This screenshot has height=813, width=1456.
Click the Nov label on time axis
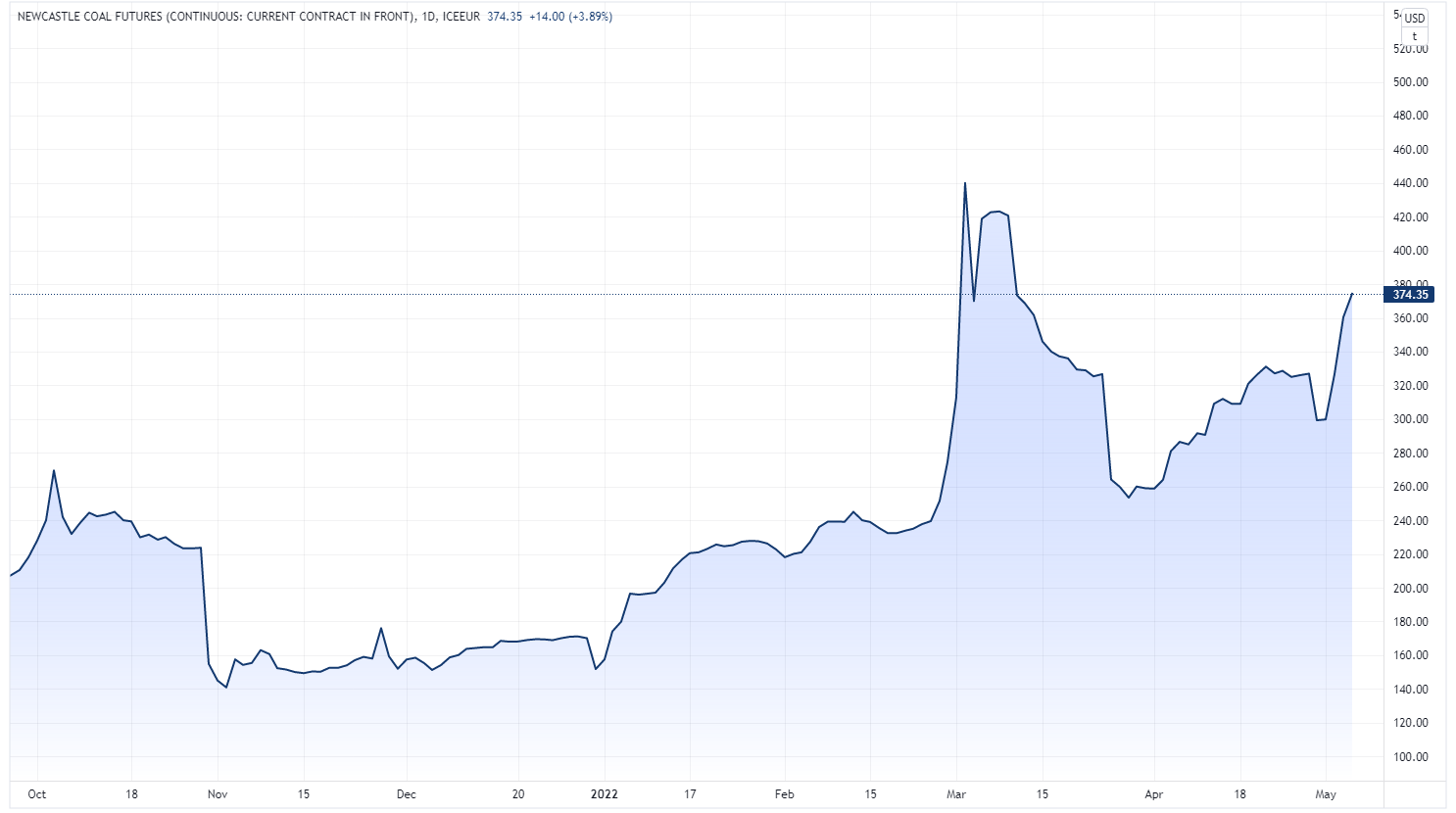(x=218, y=794)
